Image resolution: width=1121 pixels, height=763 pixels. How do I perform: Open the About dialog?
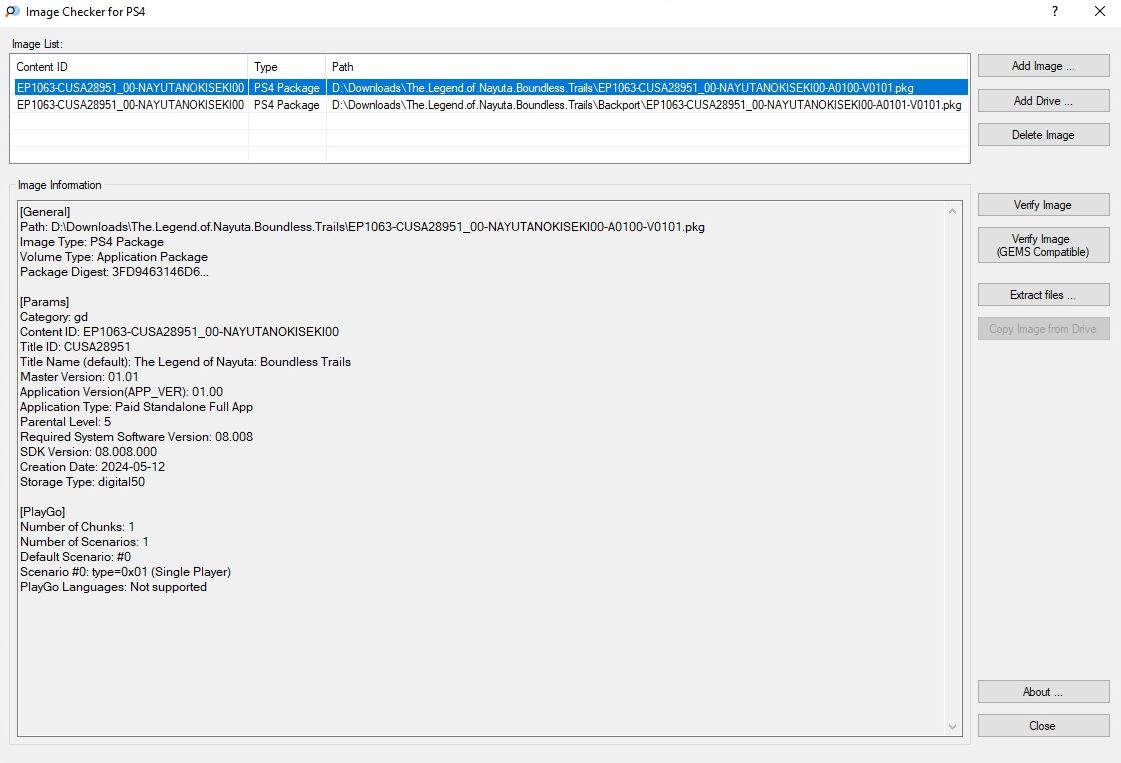[x=1043, y=691]
